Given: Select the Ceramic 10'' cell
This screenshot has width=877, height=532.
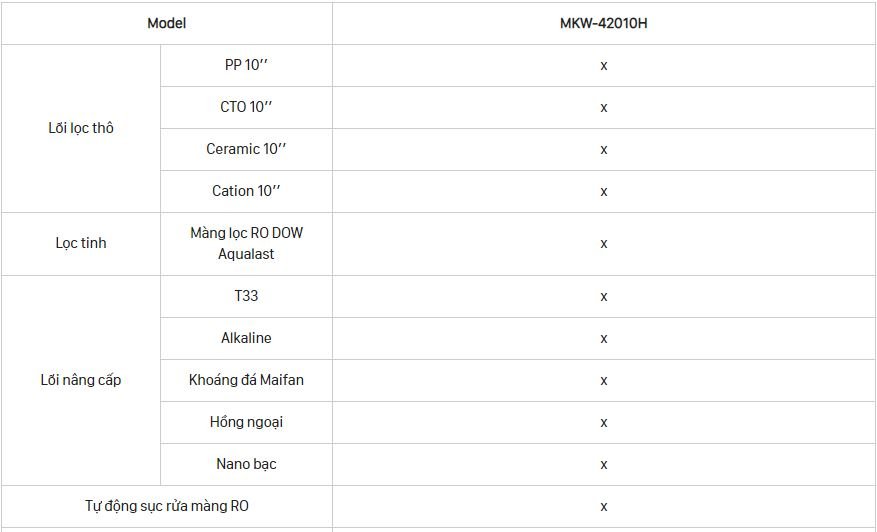Looking at the screenshot, I should pos(246,149).
